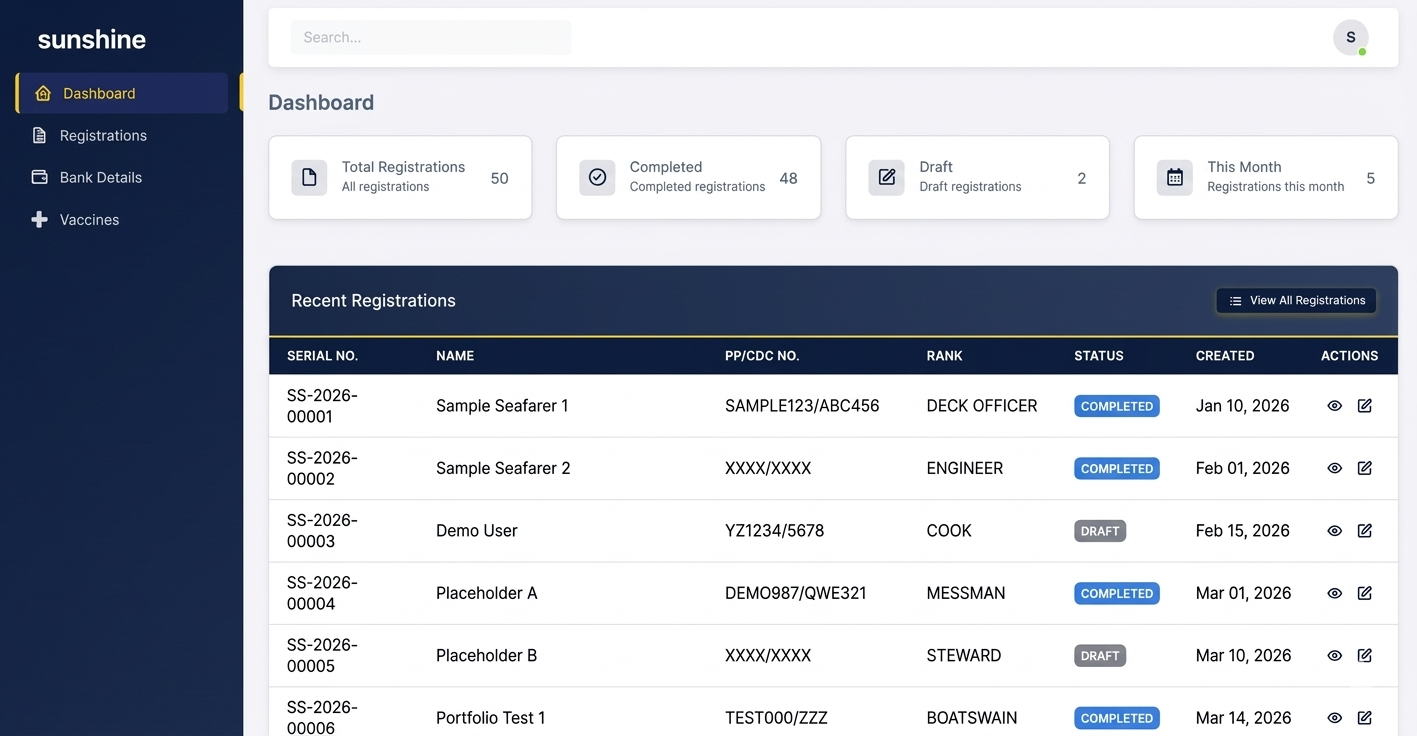Open Registrations in the sidebar
The height and width of the screenshot is (736, 1417).
coord(103,135)
